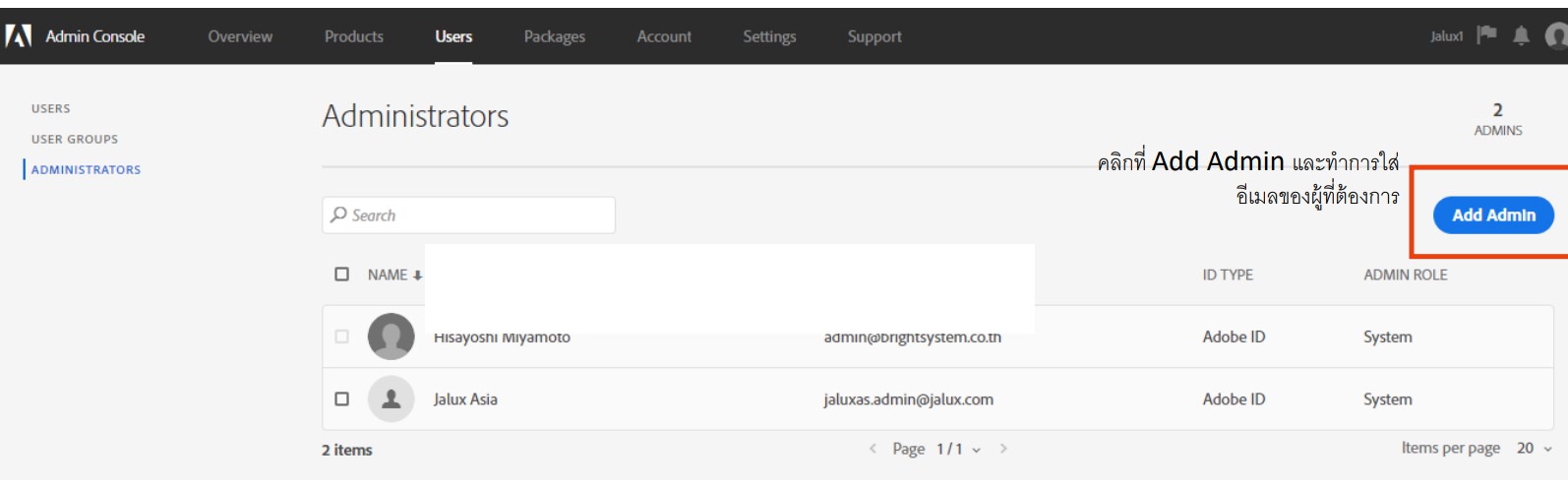Open the flag icon in header

point(1486,35)
